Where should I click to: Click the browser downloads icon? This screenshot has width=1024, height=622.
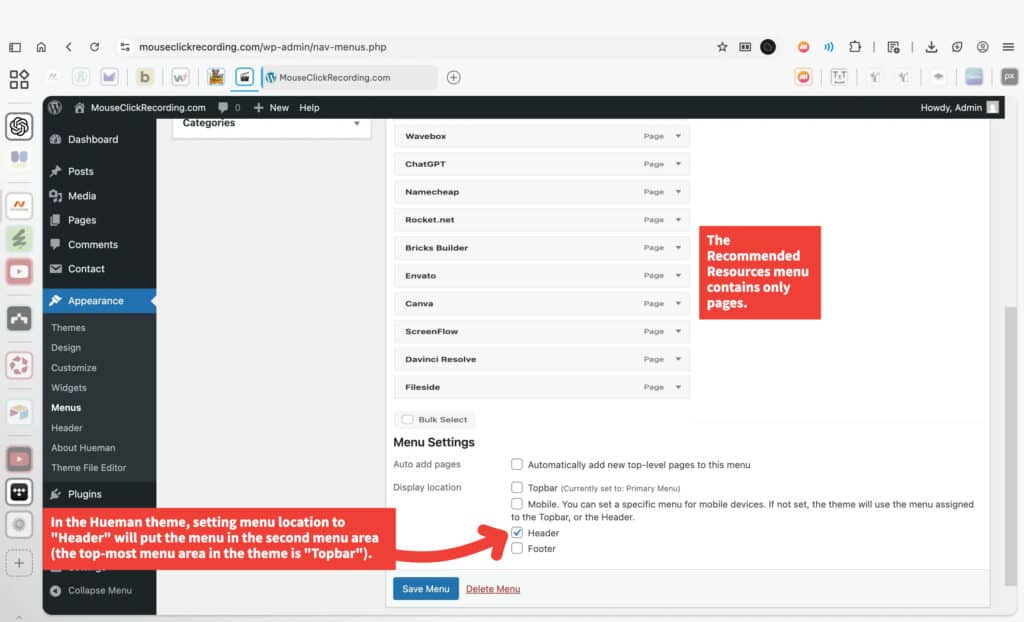(931, 46)
